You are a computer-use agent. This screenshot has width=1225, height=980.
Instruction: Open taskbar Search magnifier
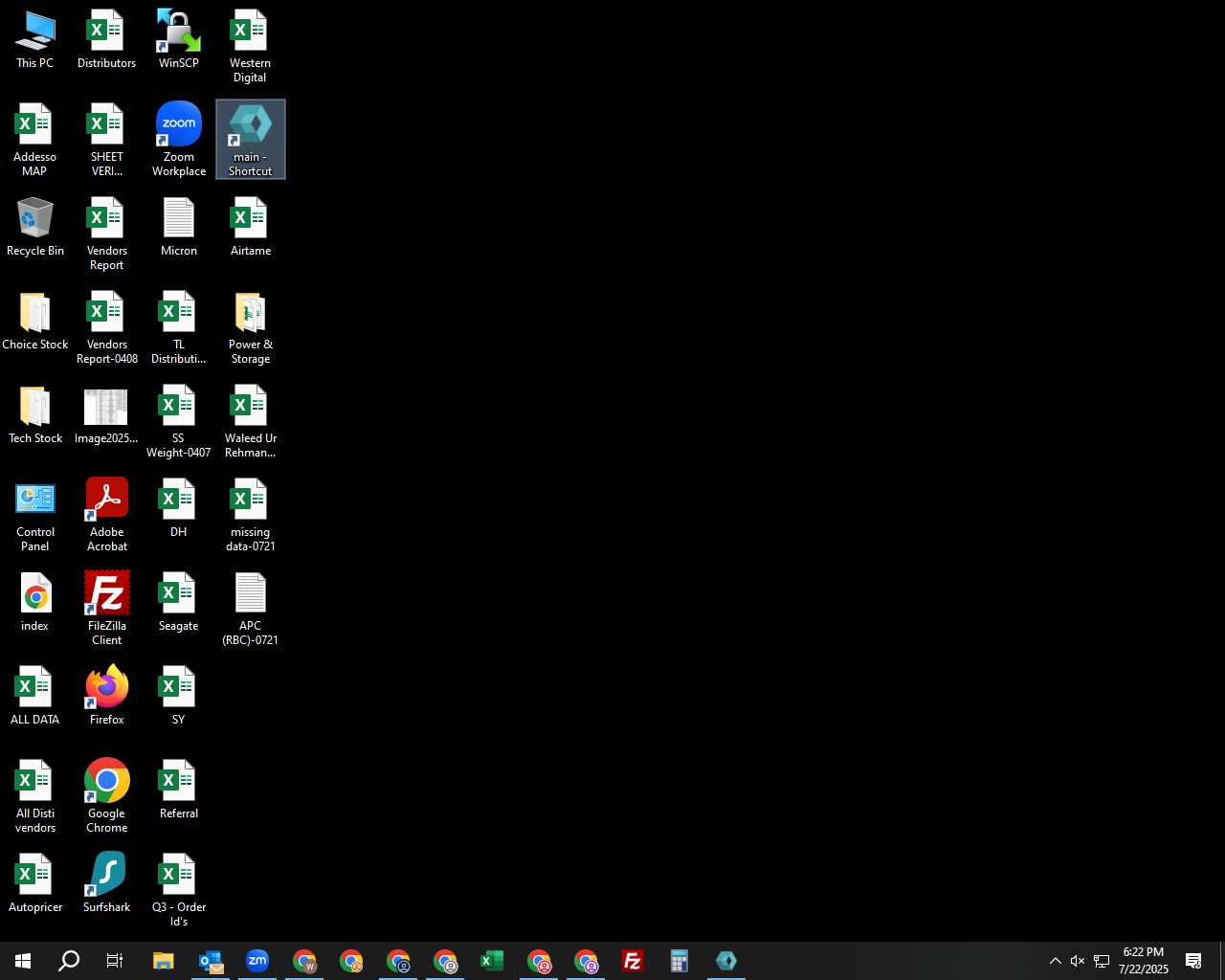tap(69, 961)
